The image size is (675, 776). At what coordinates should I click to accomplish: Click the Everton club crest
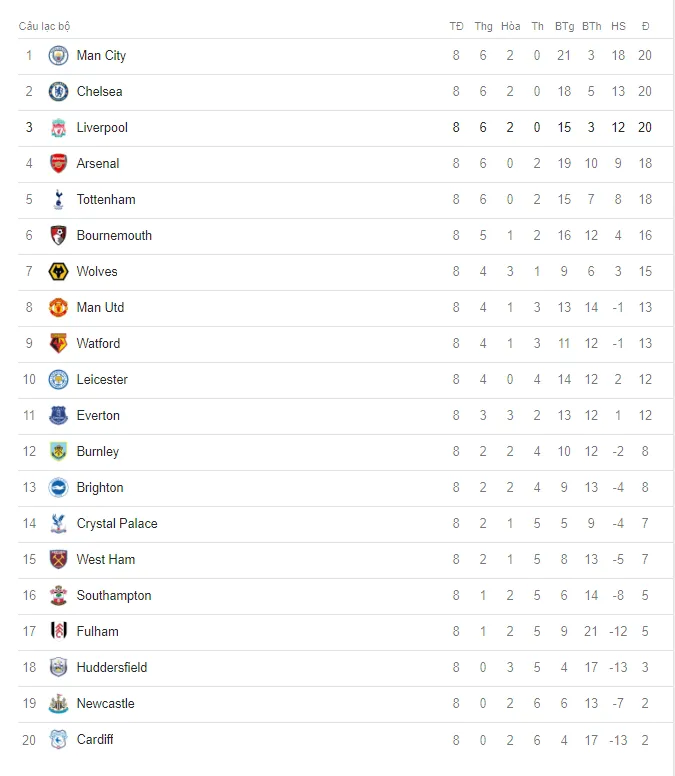pos(58,415)
